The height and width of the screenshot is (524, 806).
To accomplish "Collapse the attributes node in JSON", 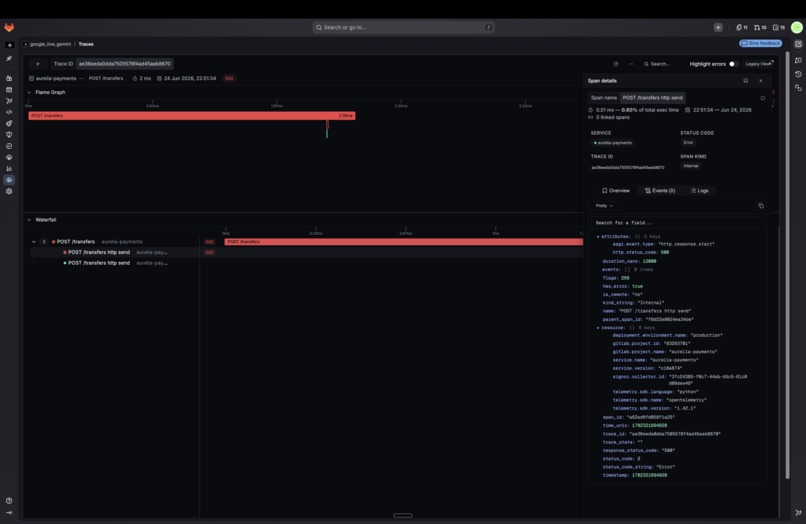I will [x=598, y=237].
